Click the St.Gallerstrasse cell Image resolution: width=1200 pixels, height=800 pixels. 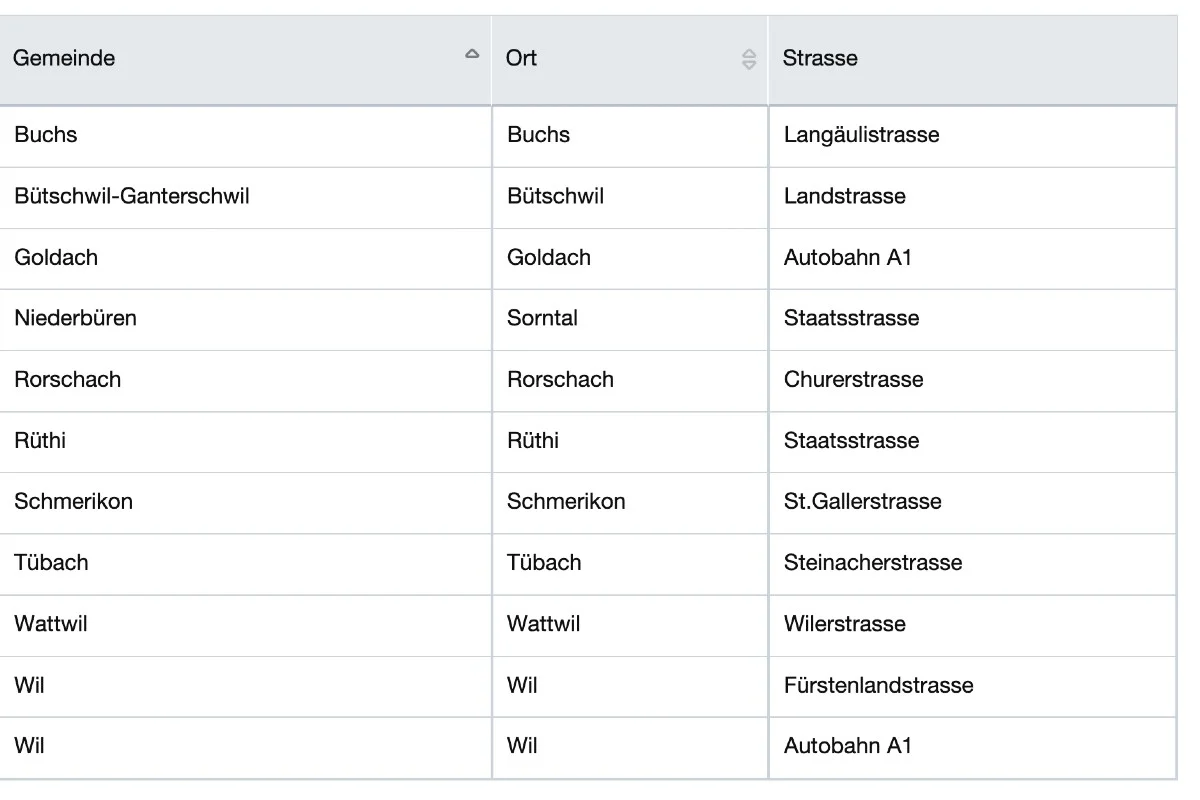click(x=973, y=502)
